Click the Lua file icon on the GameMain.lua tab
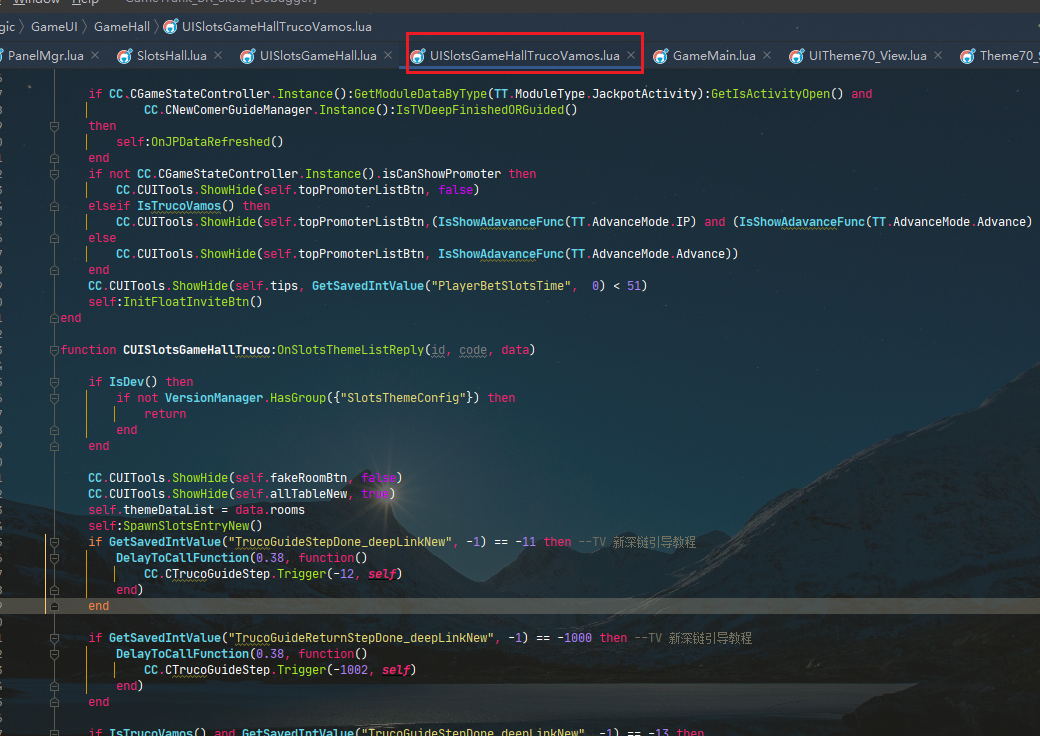Image resolution: width=1040 pixels, height=736 pixels. click(x=660, y=56)
